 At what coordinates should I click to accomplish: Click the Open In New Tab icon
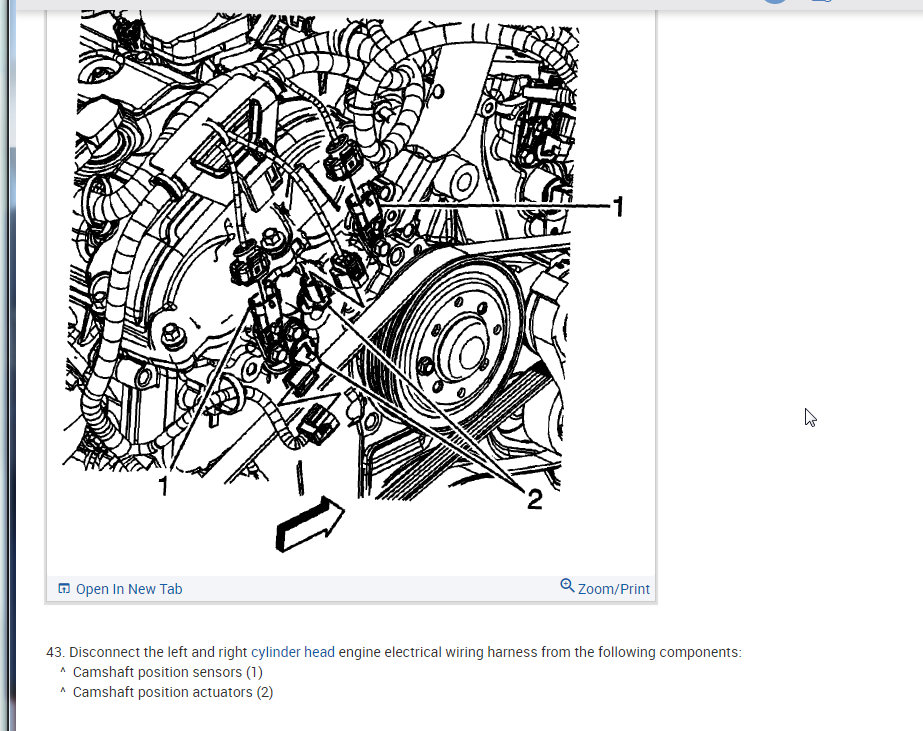[64, 589]
